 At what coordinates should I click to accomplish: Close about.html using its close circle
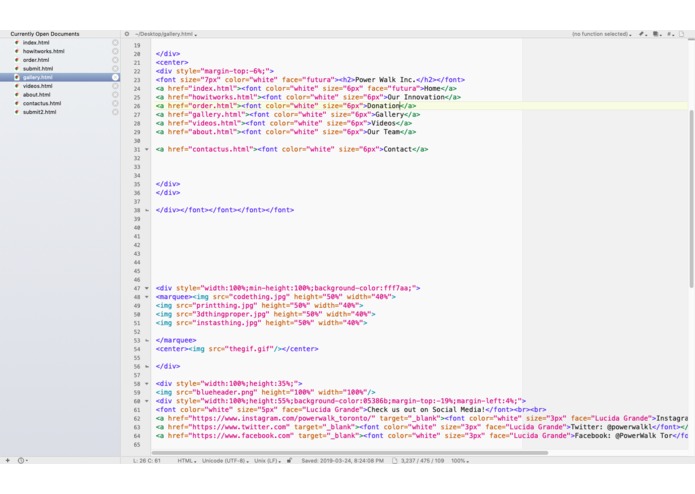click(115, 94)
